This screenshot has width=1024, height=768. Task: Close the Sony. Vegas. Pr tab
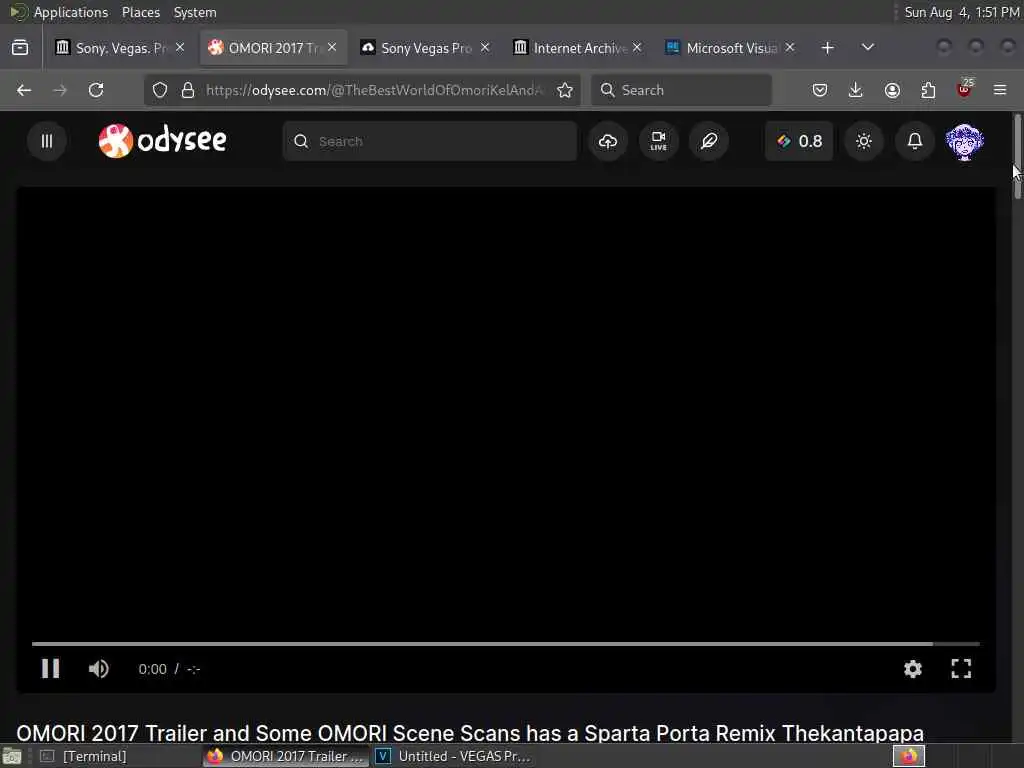click(x=180, y=48)
